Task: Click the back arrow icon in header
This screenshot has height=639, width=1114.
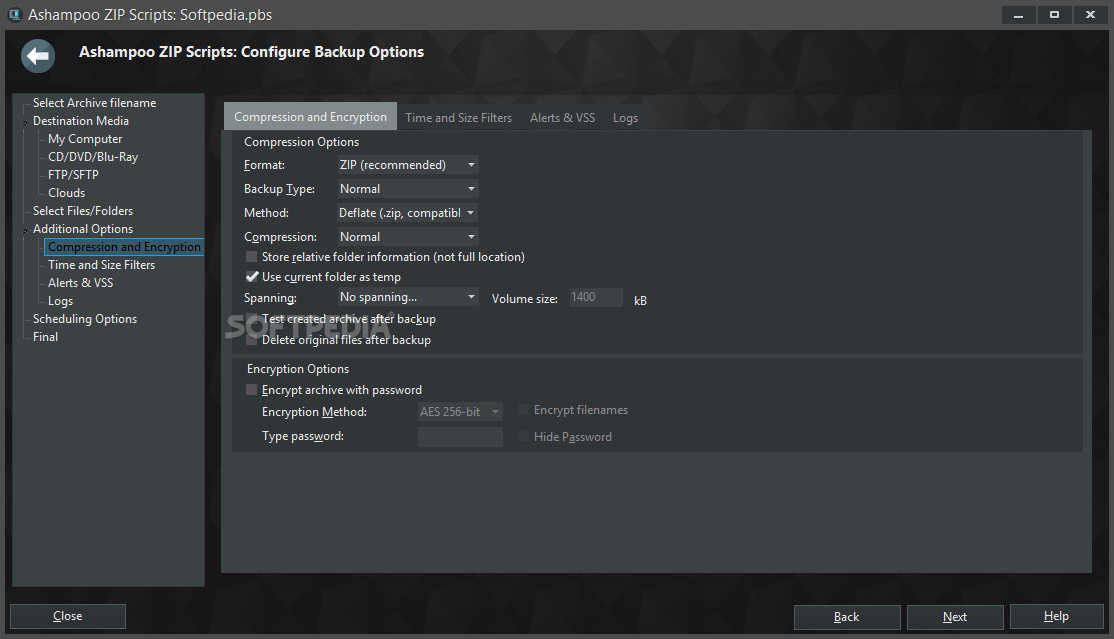Action: click(38, 55)
